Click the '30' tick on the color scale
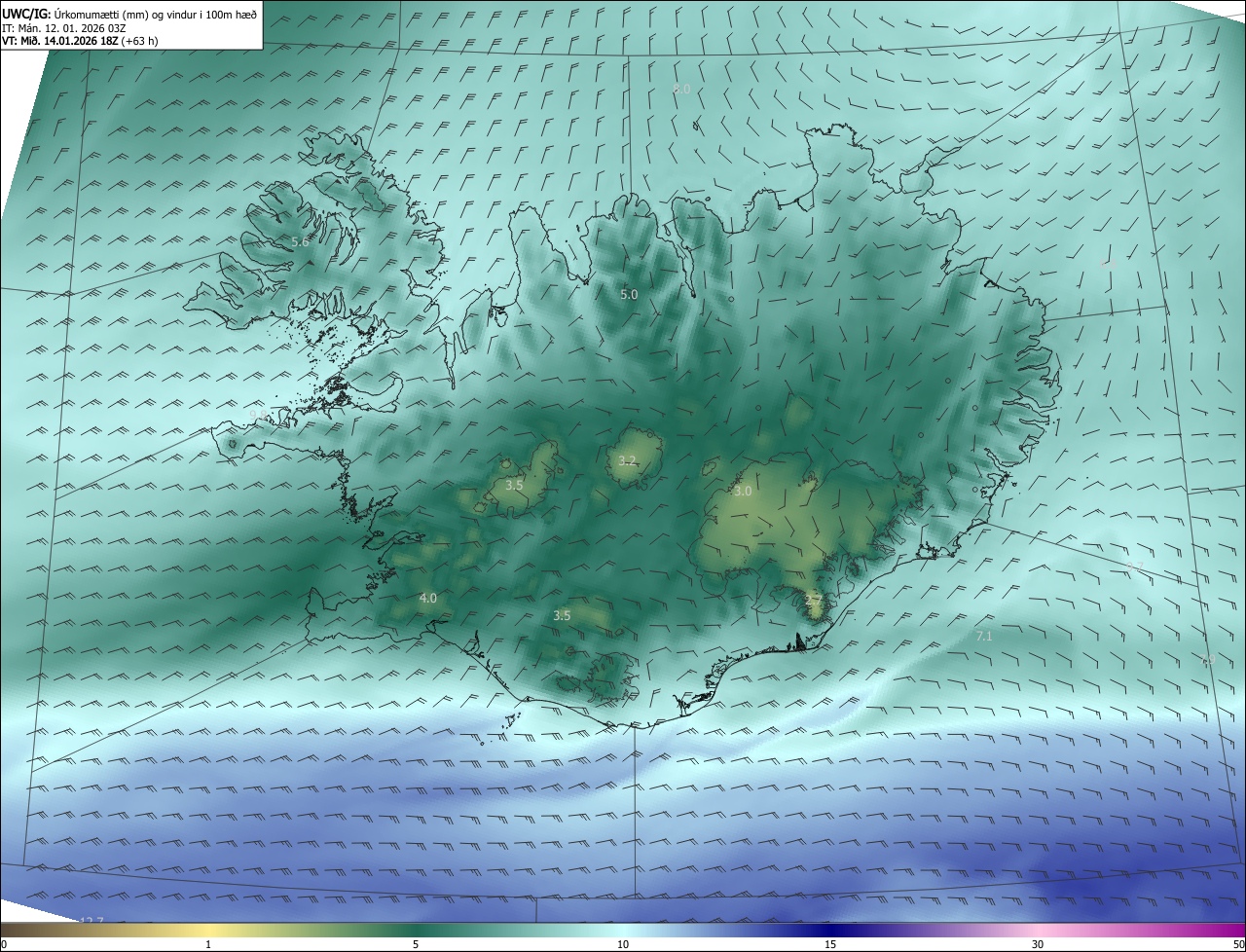The image size is (1246, 952). pos(1038,944)
